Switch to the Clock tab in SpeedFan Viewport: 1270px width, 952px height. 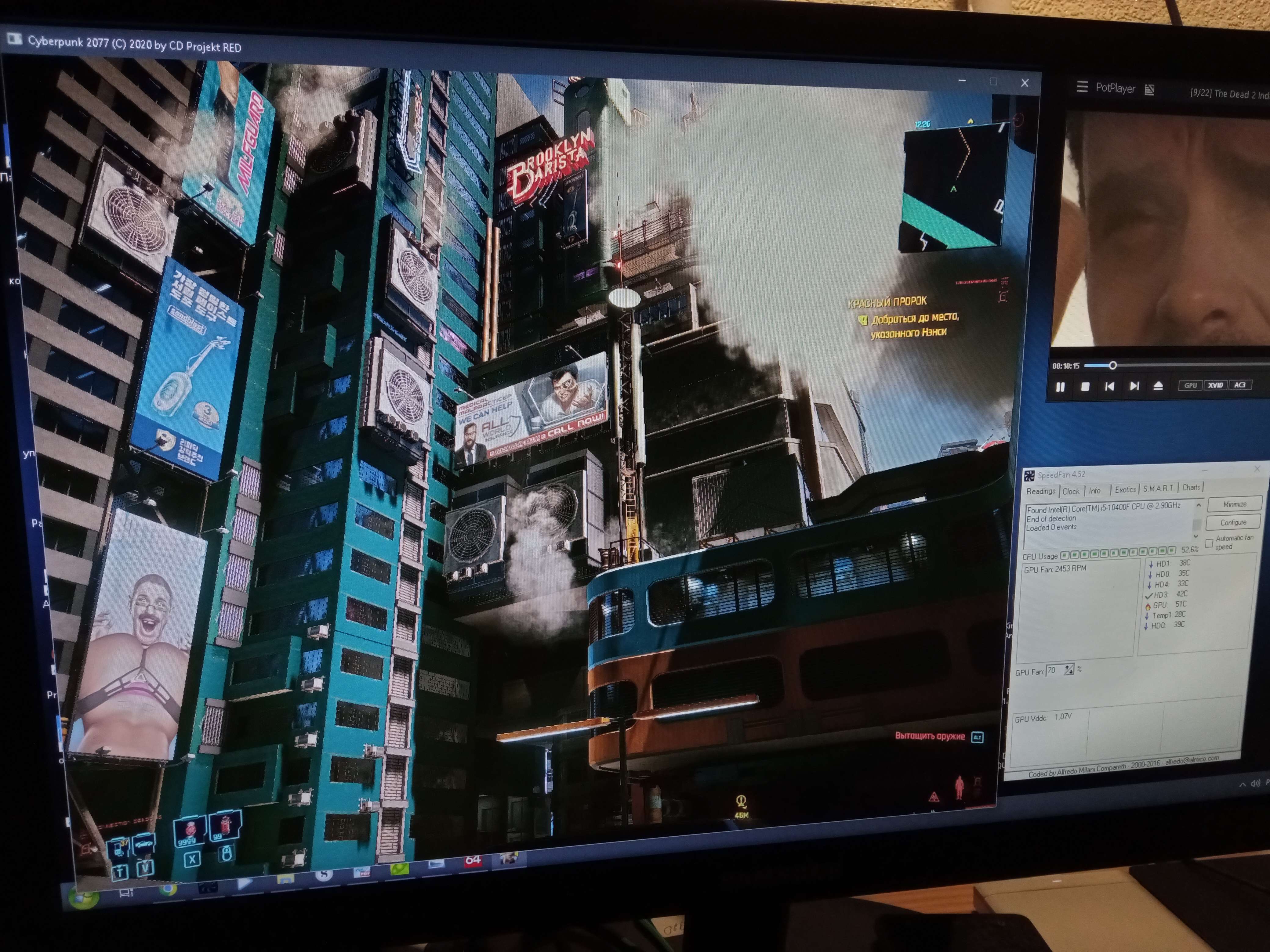click(1071, 491)
